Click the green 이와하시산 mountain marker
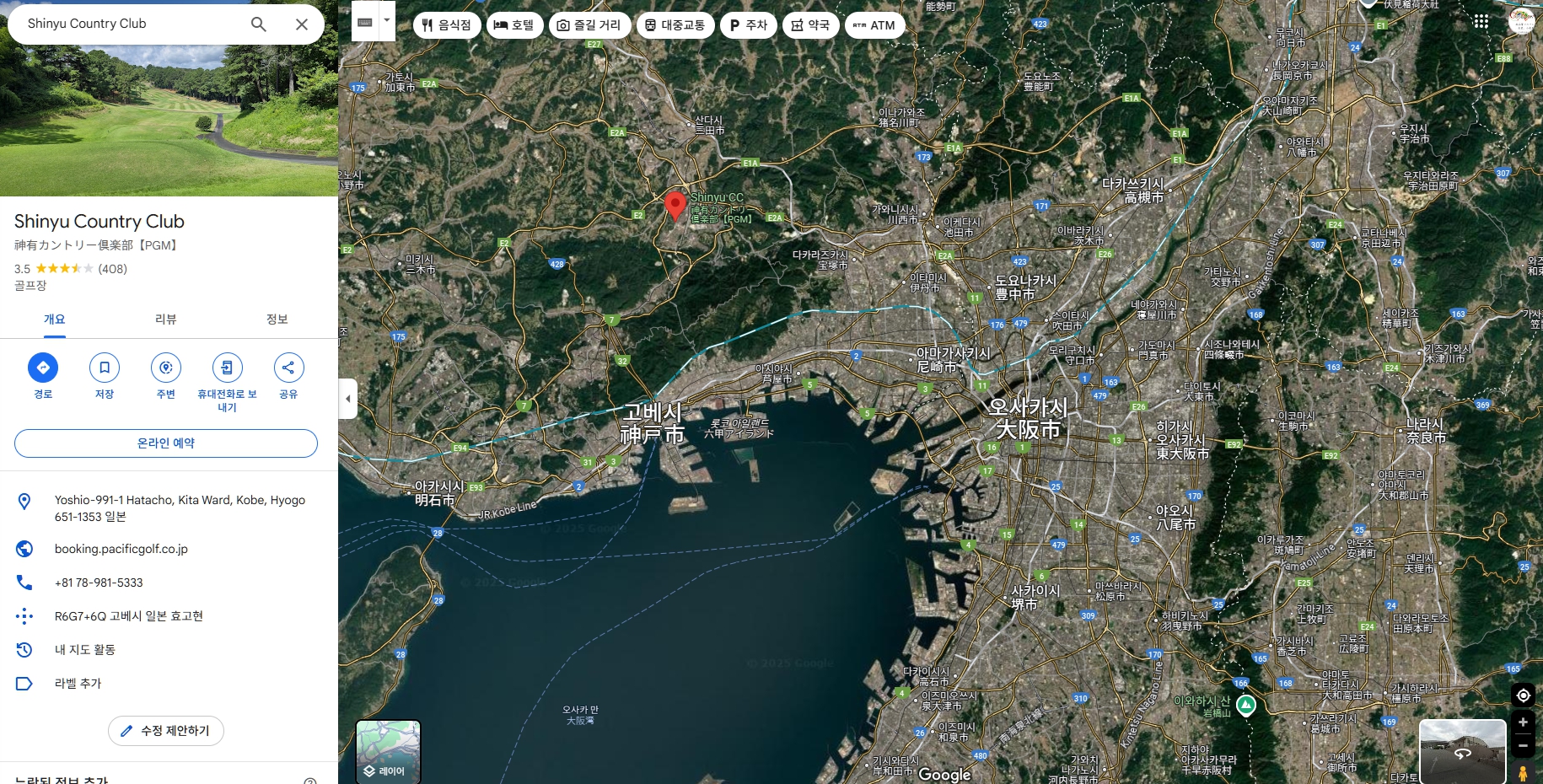The width and height of the screenshot is (1543, 784). pos(1246,705)
